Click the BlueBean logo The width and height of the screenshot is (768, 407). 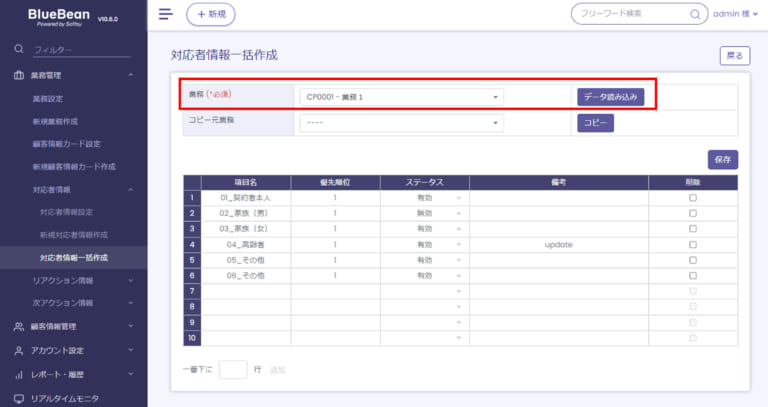(62, 17)
